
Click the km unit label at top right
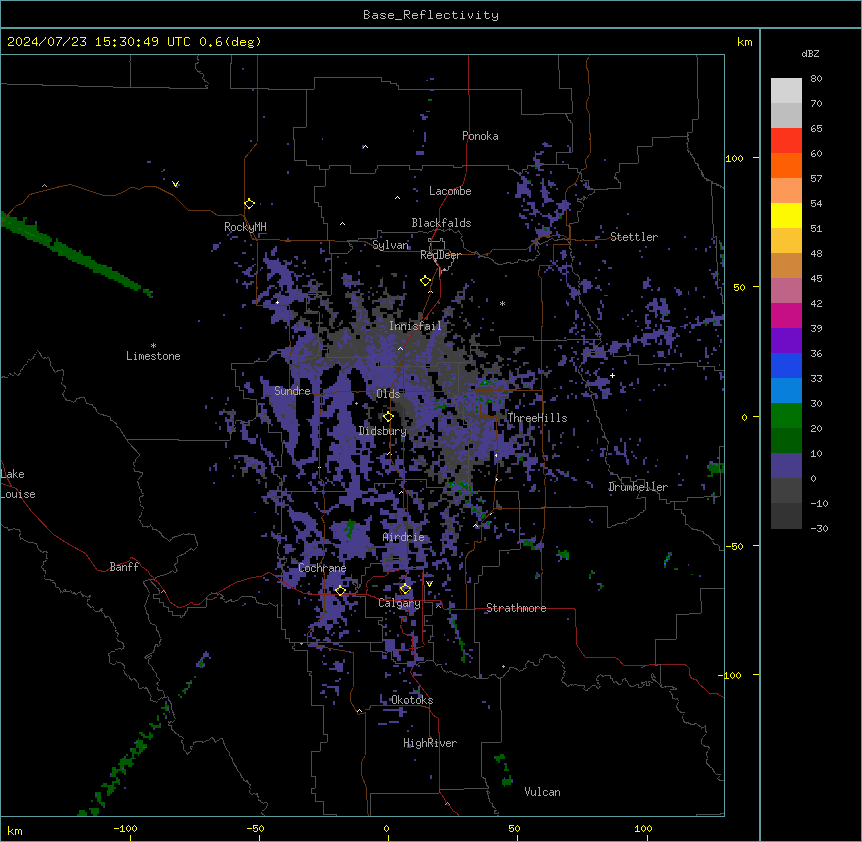point(744,42)
